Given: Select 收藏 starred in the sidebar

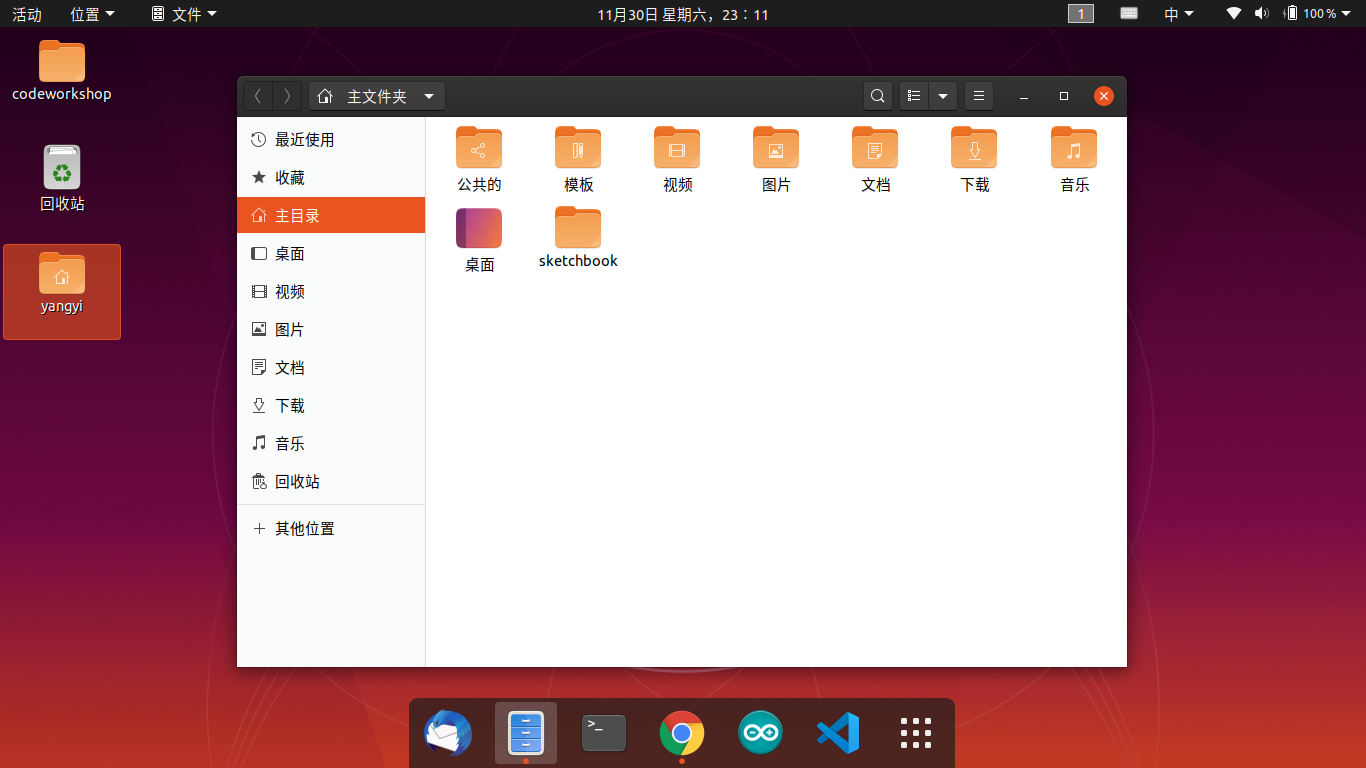Looking at the screenshot, I should pyautogui.click(x=331, y=178).
